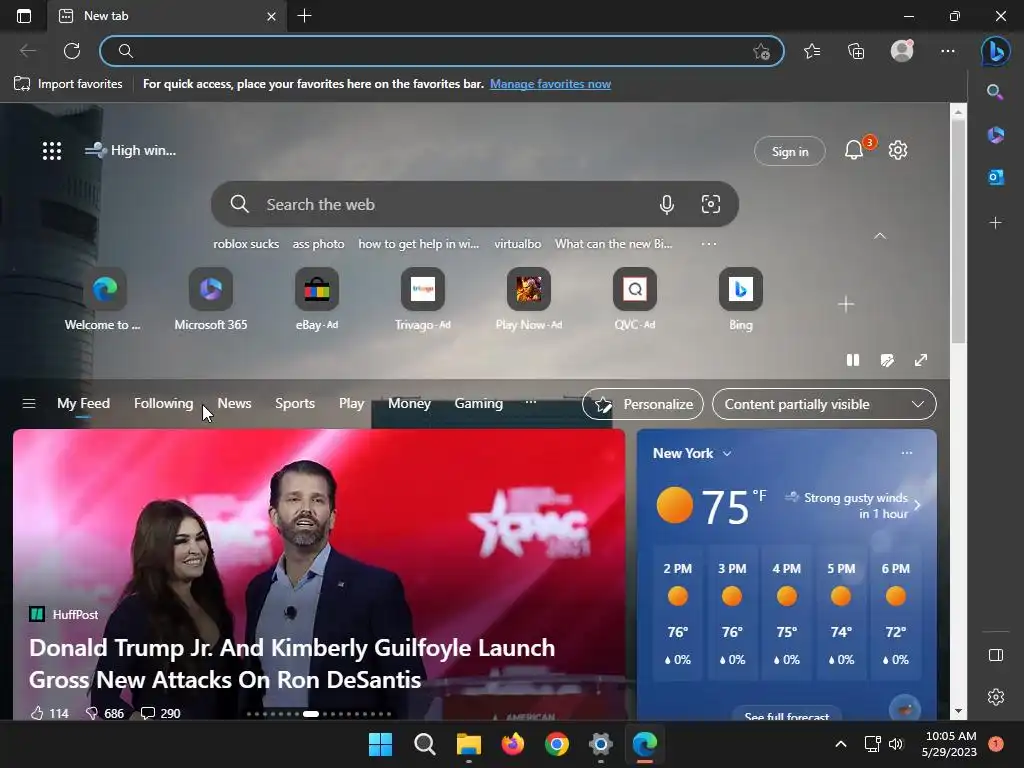Screen dimensions: 1024x768
Task: Open the sidebar settings gear
Action: coord(996,697)
